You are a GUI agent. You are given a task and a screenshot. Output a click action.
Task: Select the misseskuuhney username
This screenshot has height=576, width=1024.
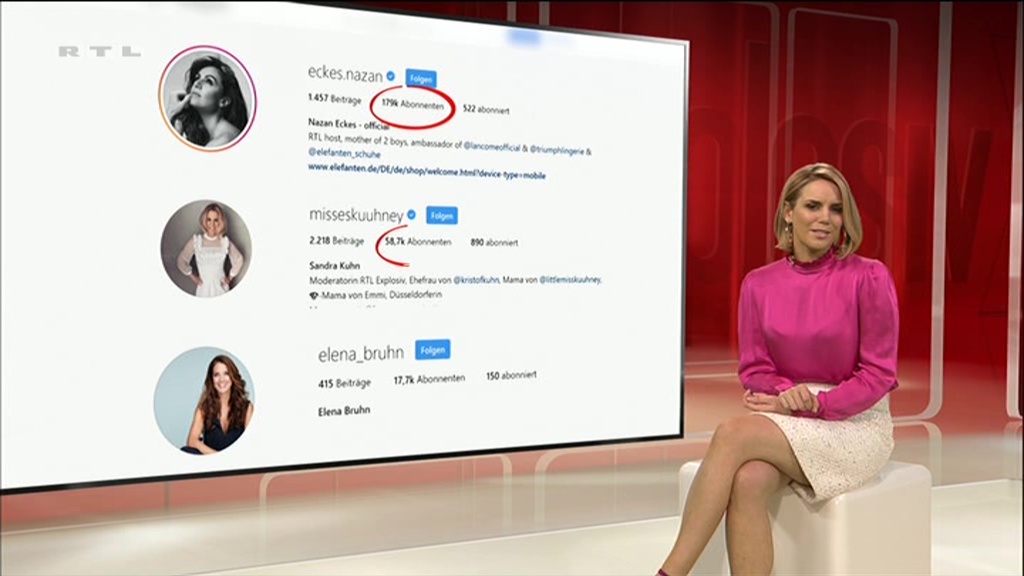pyautogui.click(x=356, y=215)
